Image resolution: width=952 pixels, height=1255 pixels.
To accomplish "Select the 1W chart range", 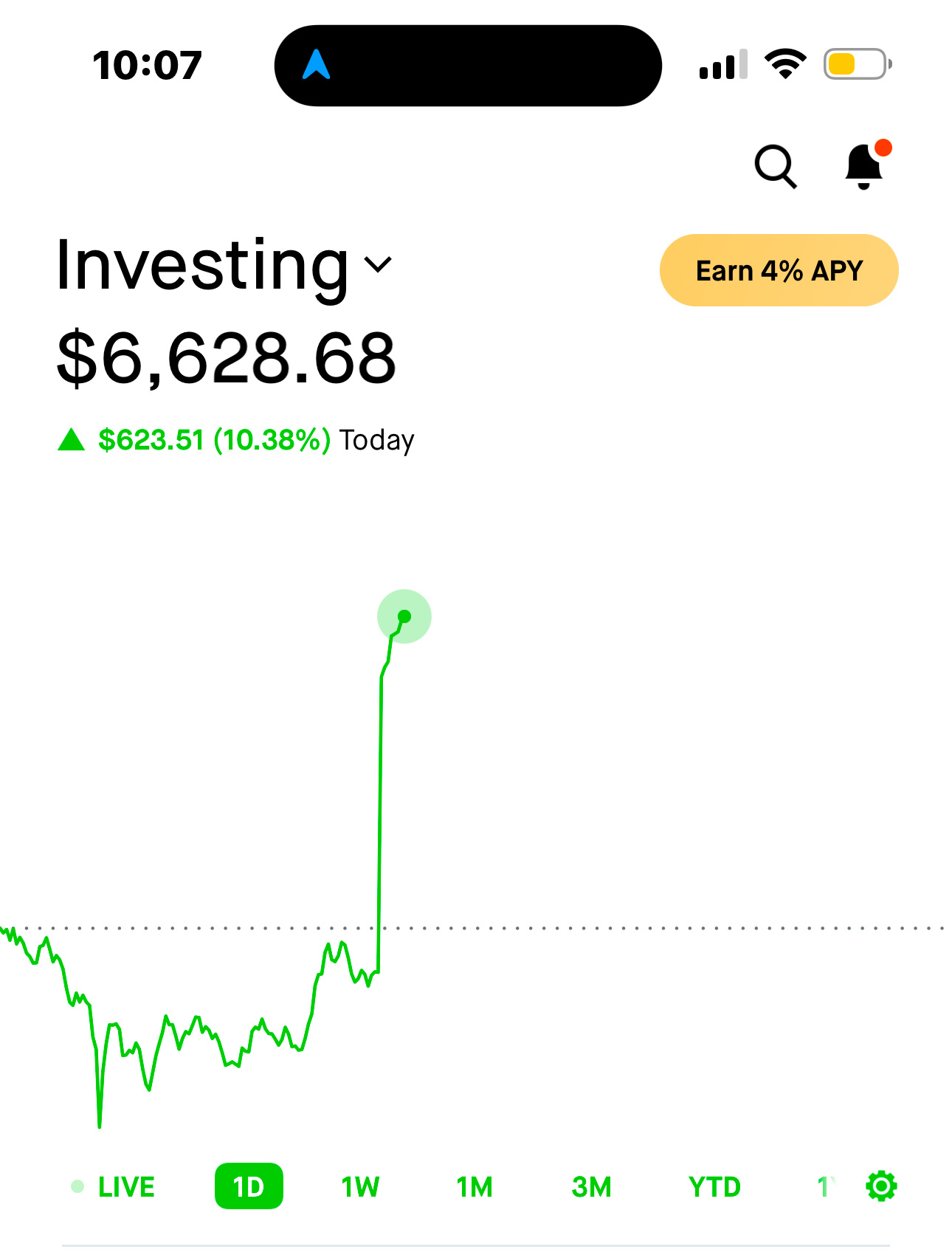I will 360,1187.
